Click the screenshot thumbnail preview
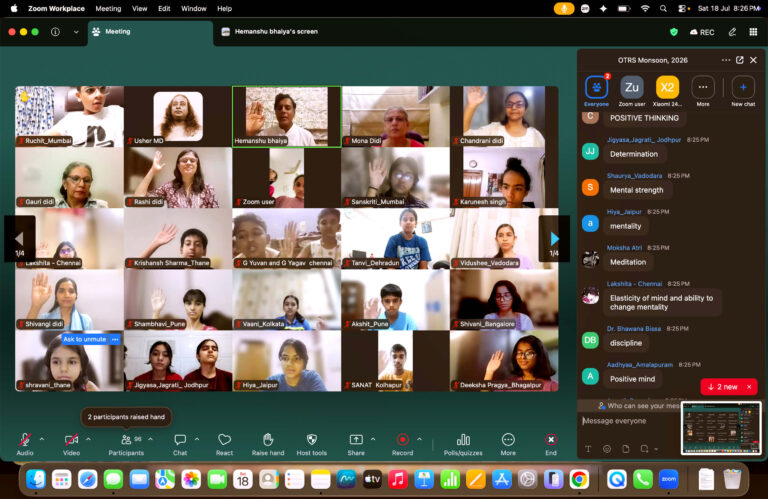The width and height of the screenshot is (768, 499). tap(721, 428)
